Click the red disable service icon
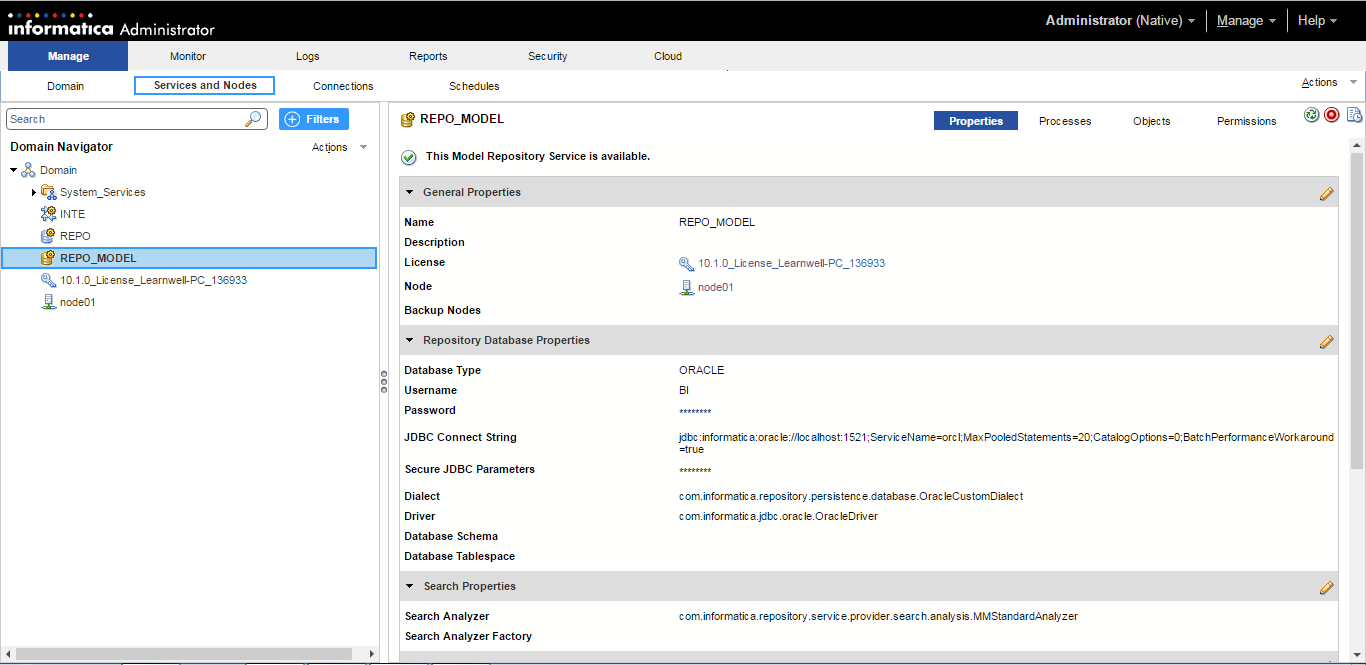The height and width of the screenshot is (665, 1366). [x=1331, y=115]
